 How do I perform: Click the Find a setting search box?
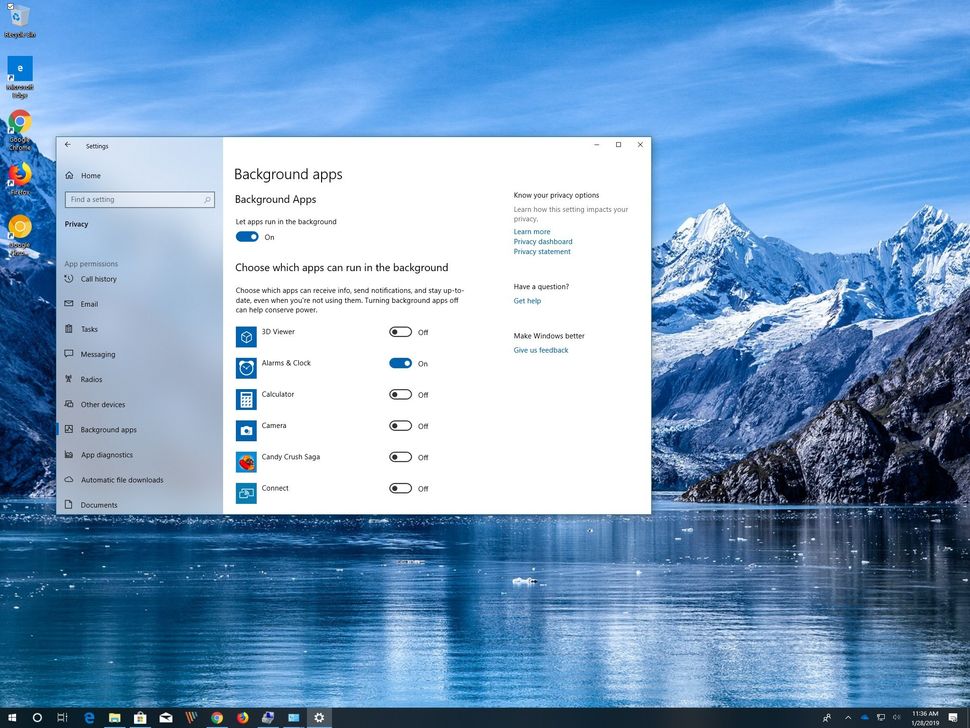tap(139, 199)
